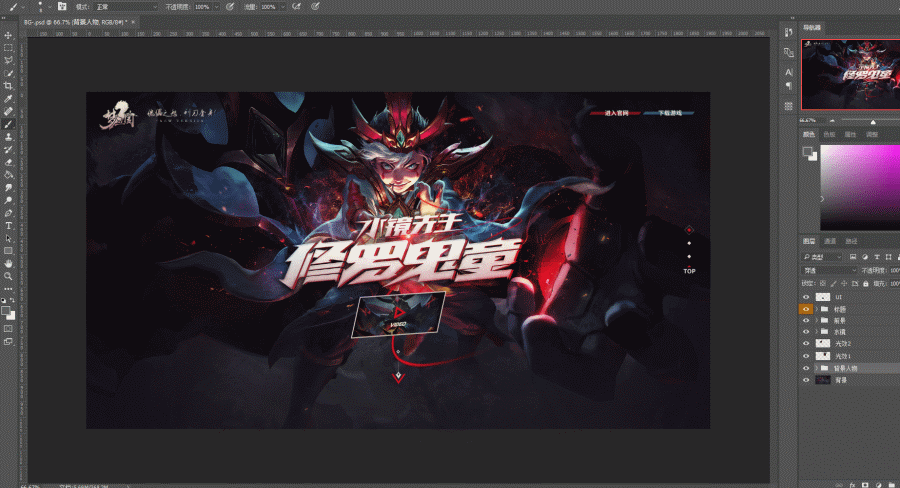This screenshot has height=488, width=900.
Task: Select the Zoom tool
Action: (x=8, y=276)
